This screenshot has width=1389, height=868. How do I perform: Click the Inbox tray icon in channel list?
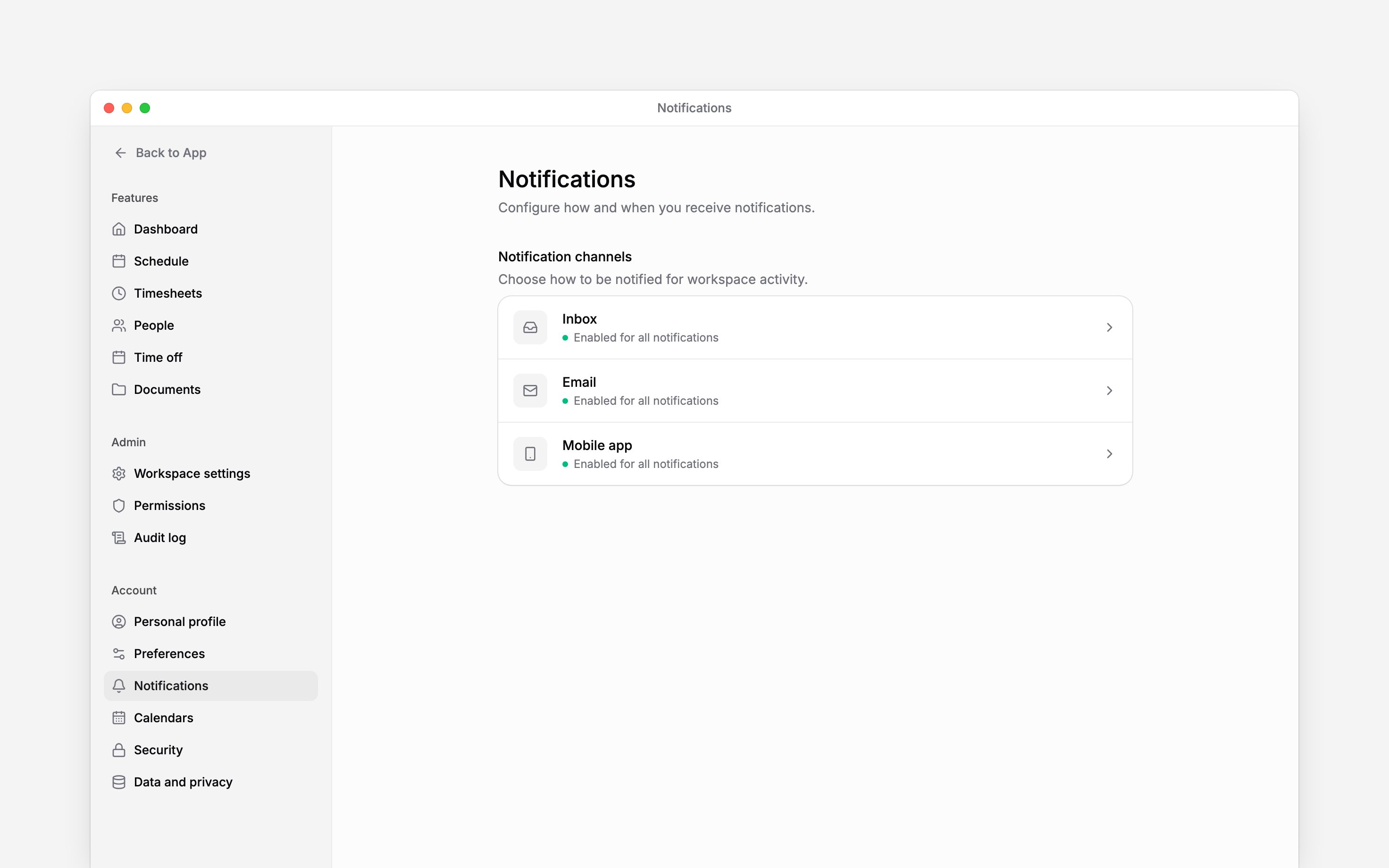[530, 327]
